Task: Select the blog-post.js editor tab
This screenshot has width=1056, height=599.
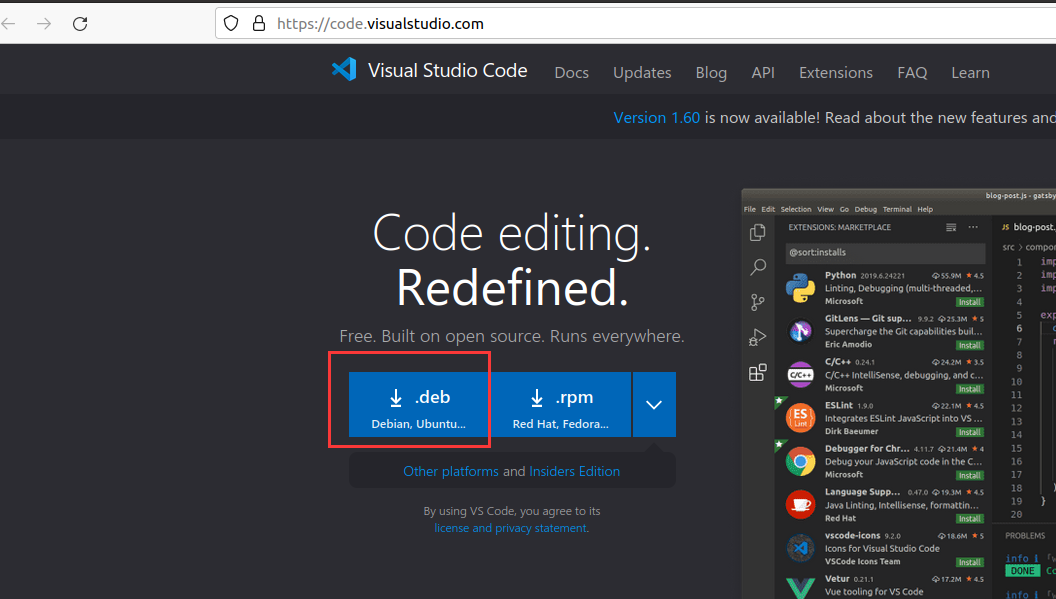Action: (1026, 228)
